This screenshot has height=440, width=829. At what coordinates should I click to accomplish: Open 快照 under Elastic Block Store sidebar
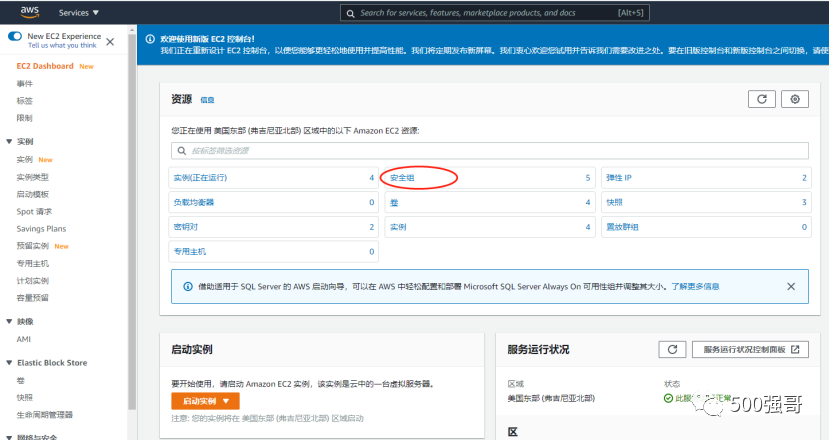[24, 397]
